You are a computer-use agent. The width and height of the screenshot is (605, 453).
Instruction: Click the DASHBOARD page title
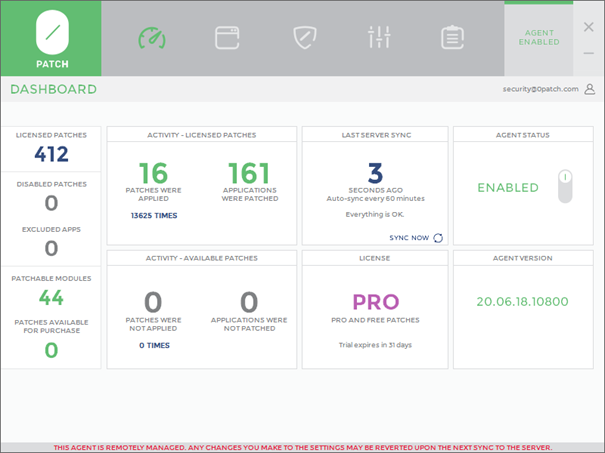pyautogui.click(x=53, y=89)
